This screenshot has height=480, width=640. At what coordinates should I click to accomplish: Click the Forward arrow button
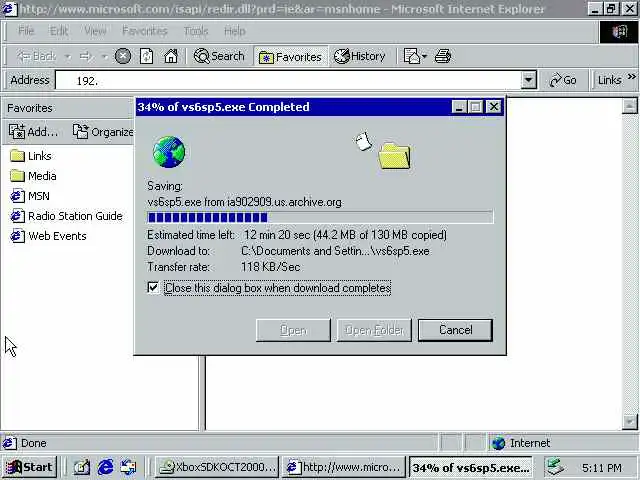click(x=85, y=56)
